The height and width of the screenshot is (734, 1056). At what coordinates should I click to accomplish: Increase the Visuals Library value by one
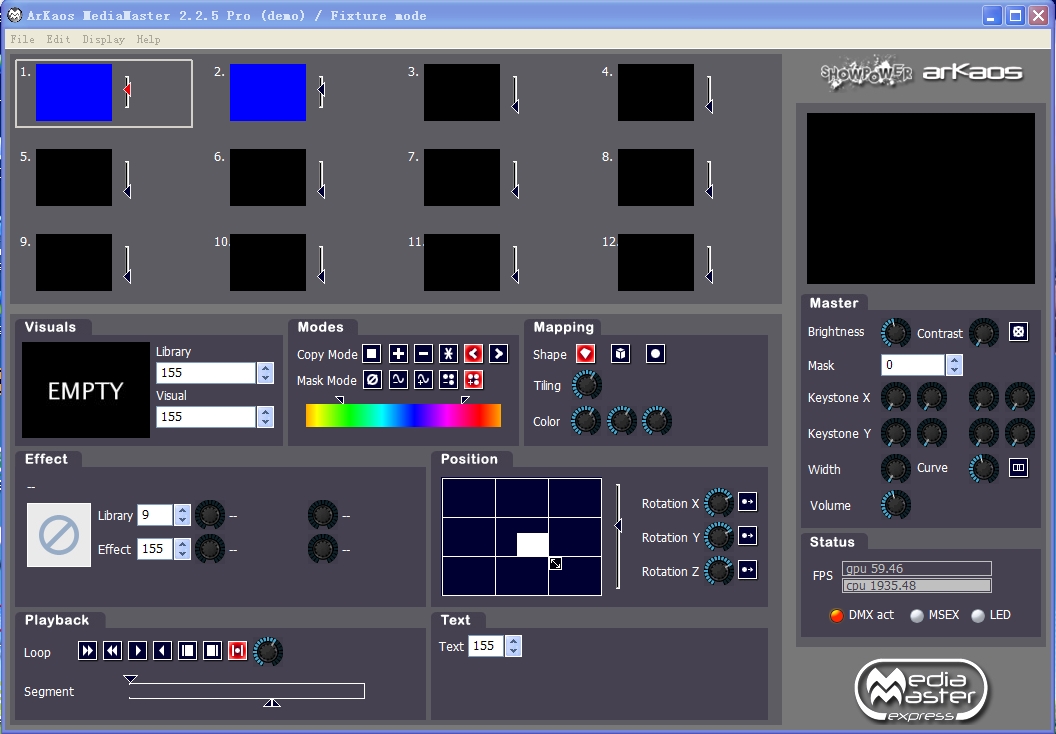point(265,368)
